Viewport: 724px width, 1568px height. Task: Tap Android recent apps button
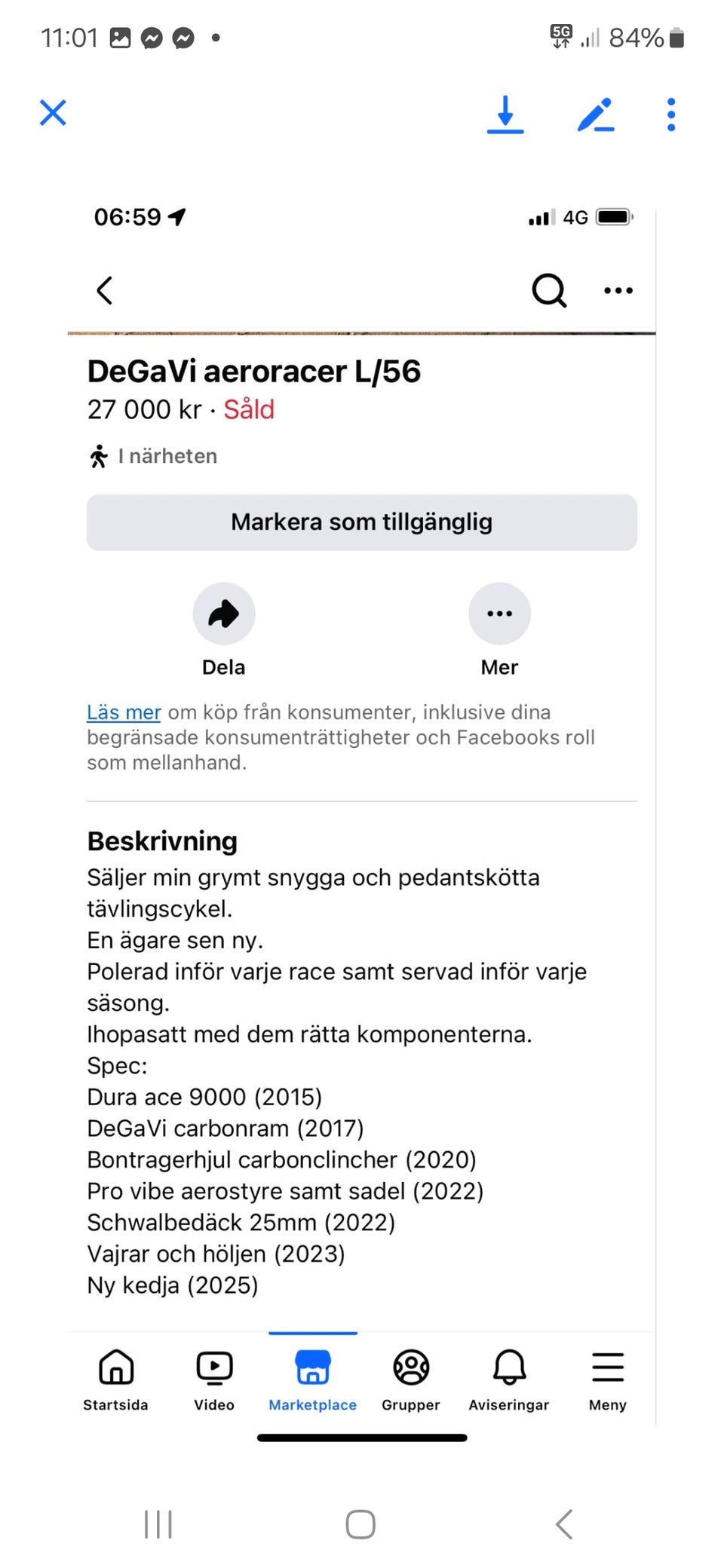158,1524
